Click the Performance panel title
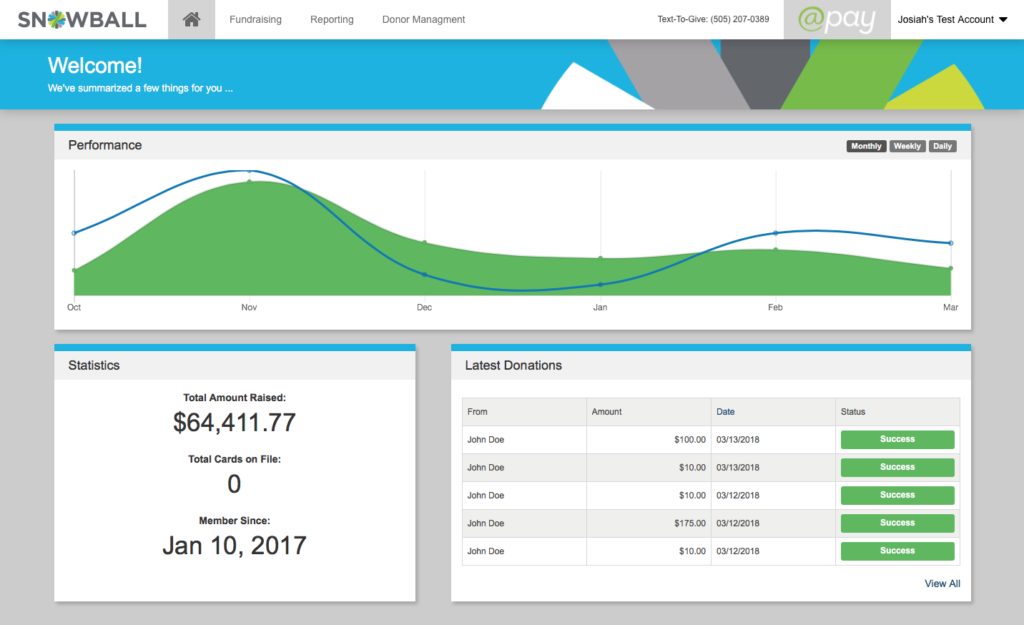Screen dimensions: 1024x625 coord(105,145)
